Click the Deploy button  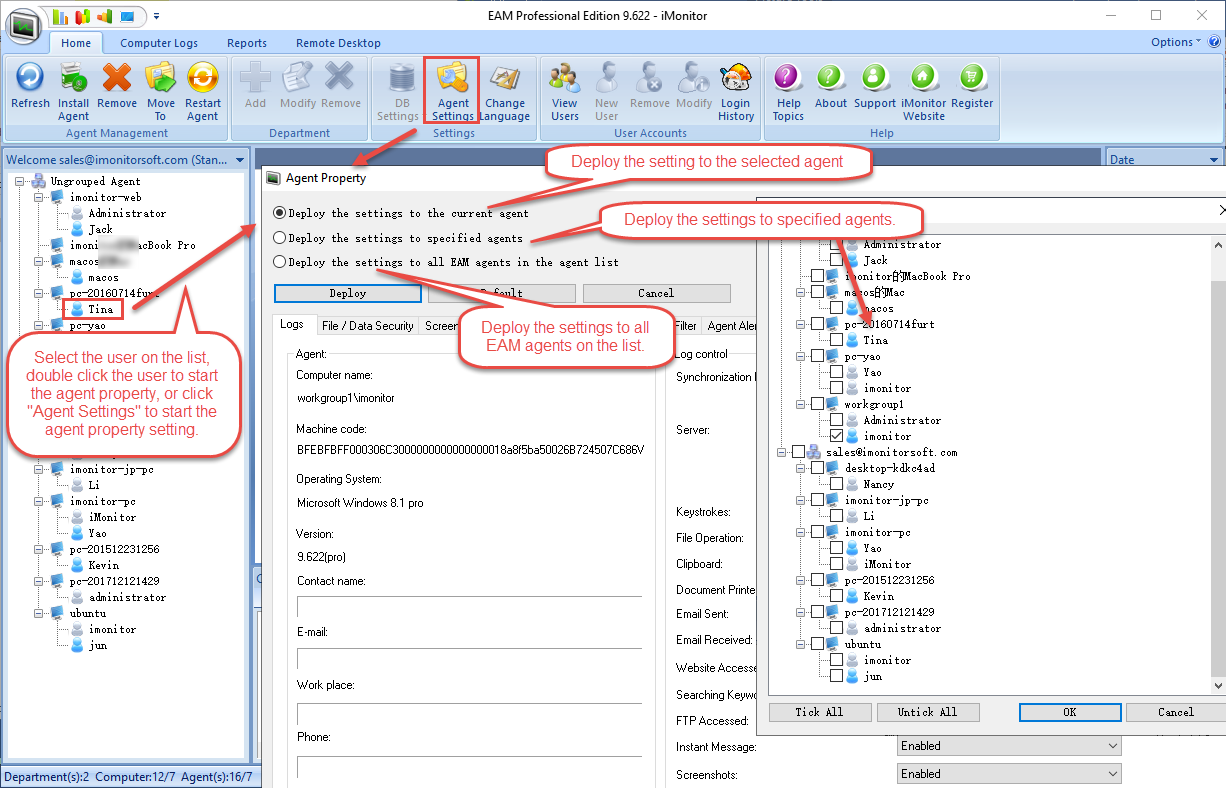point(348,293)
